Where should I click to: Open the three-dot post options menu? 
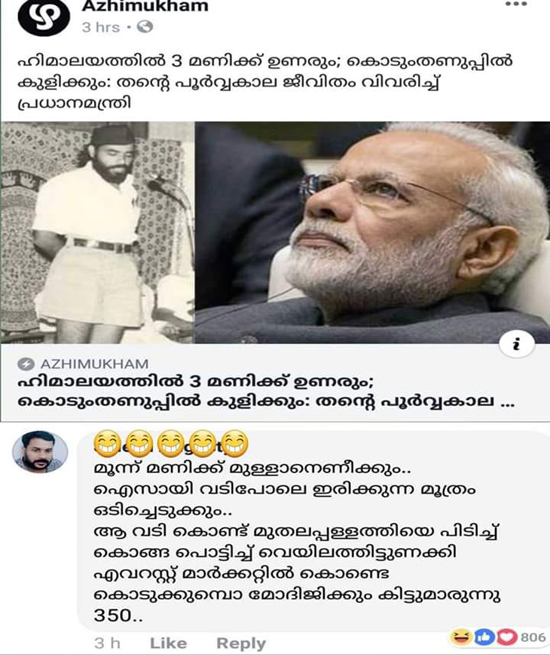coord(516,5)
